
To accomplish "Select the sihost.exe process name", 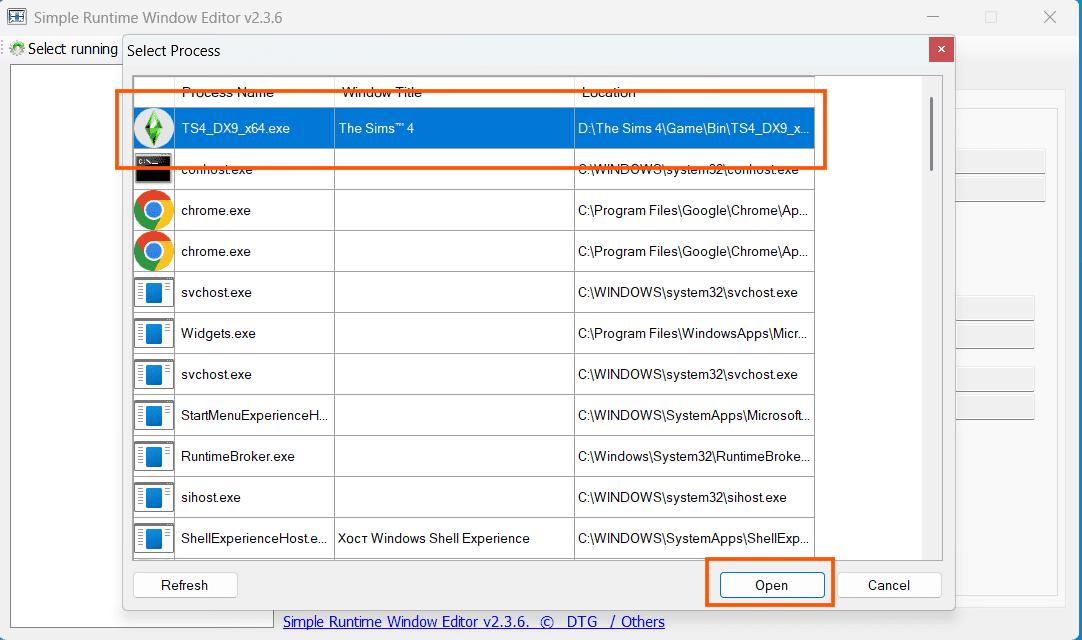I will click(210, 497).
